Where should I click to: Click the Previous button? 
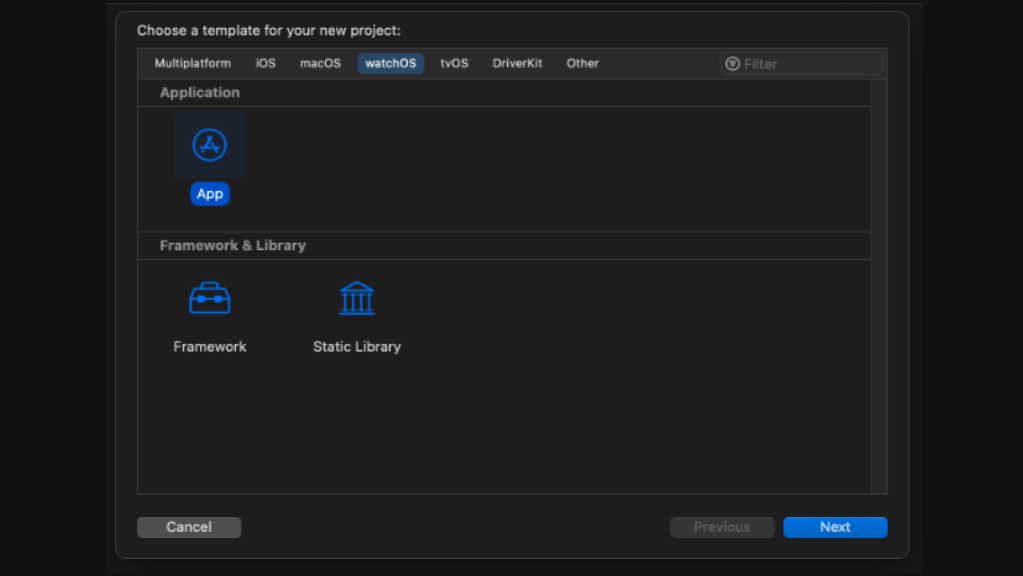[722, 527]
